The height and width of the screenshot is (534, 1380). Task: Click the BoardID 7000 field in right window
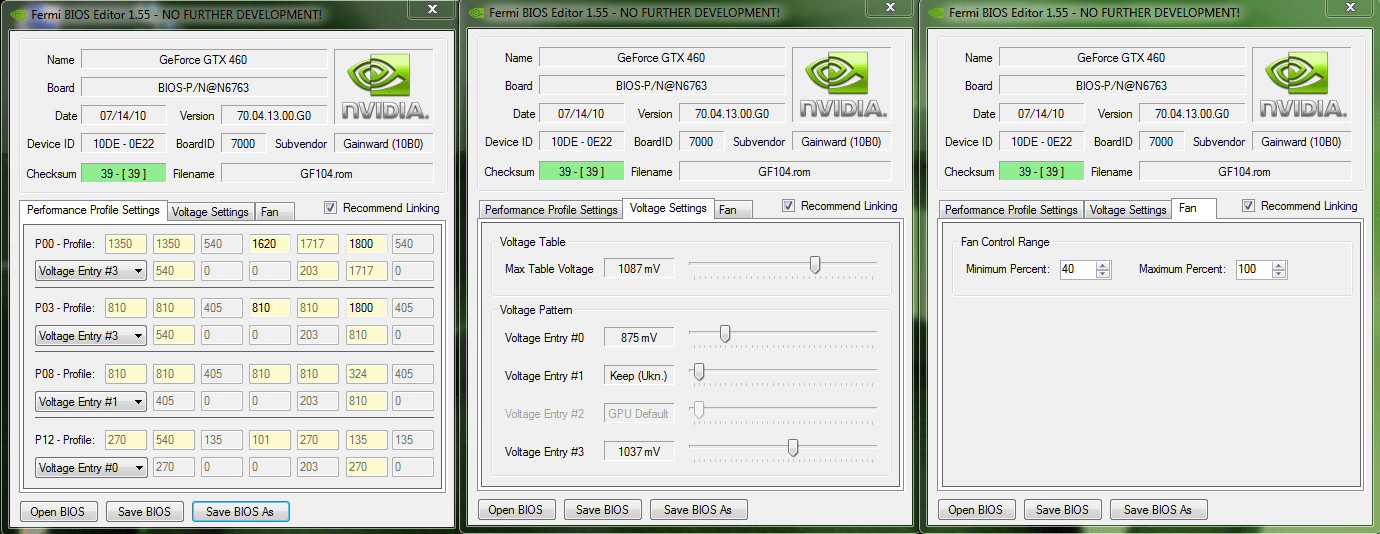[x=1161, y=142]
